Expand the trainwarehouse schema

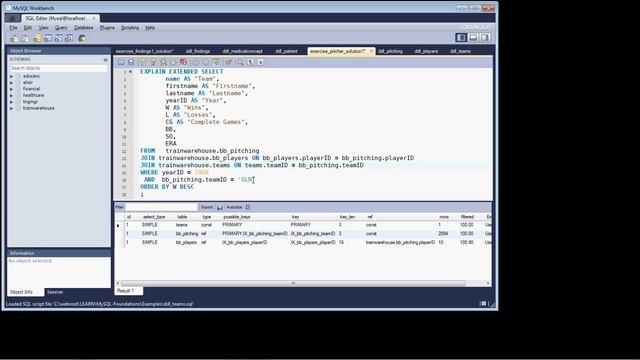pos(11,109)
